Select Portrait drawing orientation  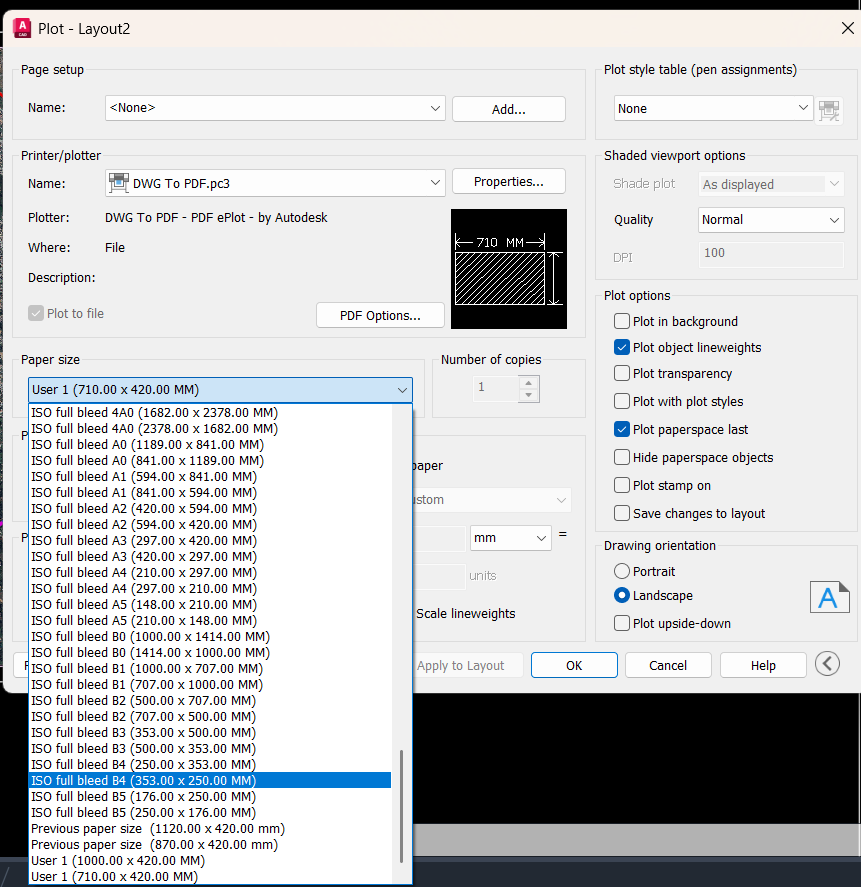[x=622, y=572]
